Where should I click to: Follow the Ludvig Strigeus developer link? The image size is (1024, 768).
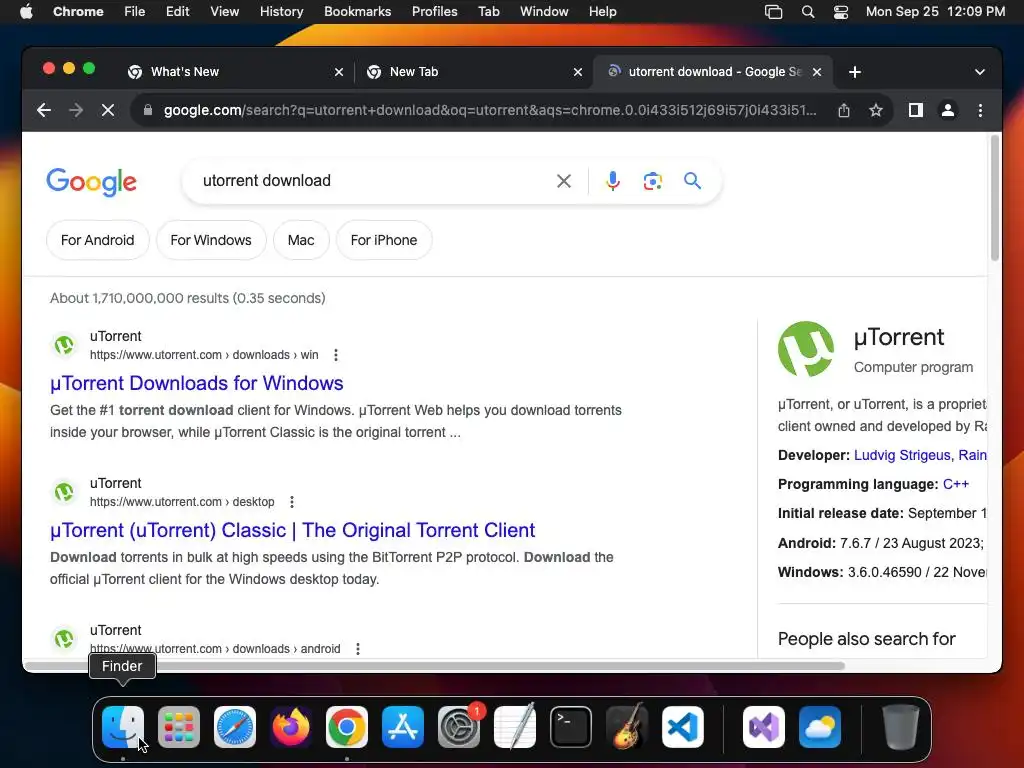tap(902, 455)
